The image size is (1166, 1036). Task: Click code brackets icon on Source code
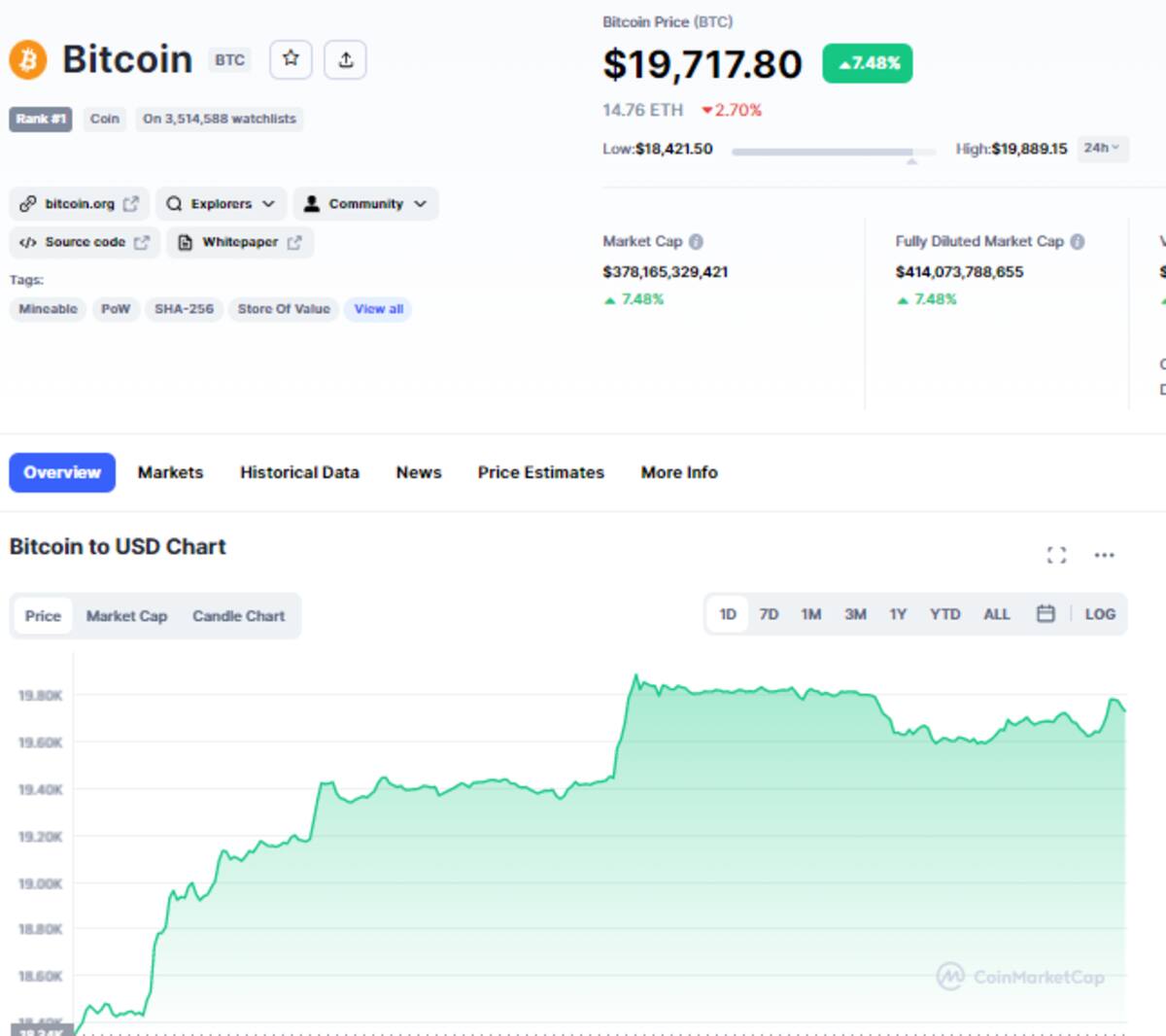28,242
